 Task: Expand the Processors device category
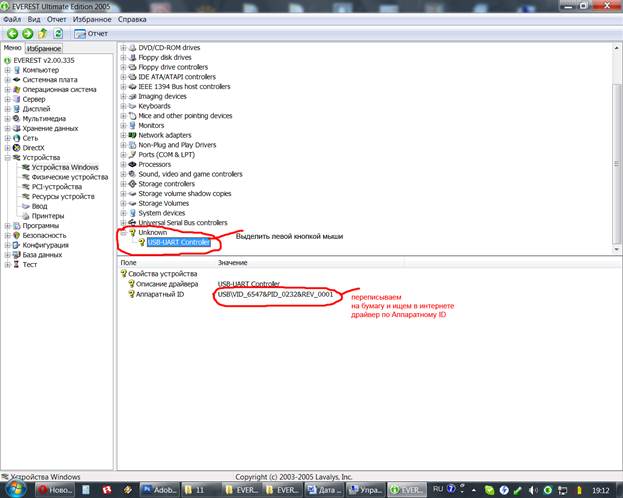[x=123, y=164]
